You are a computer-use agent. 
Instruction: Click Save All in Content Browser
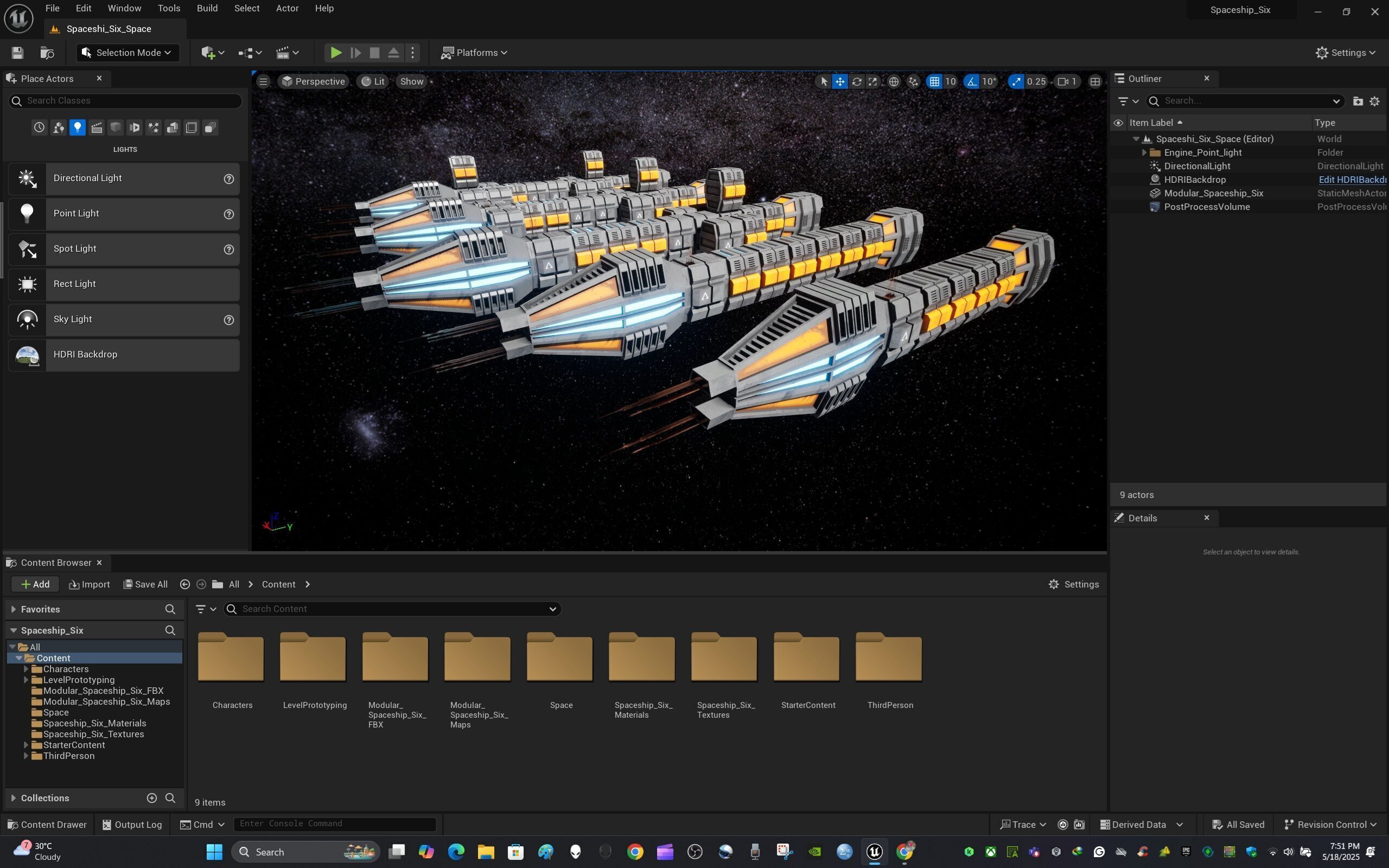145,584
